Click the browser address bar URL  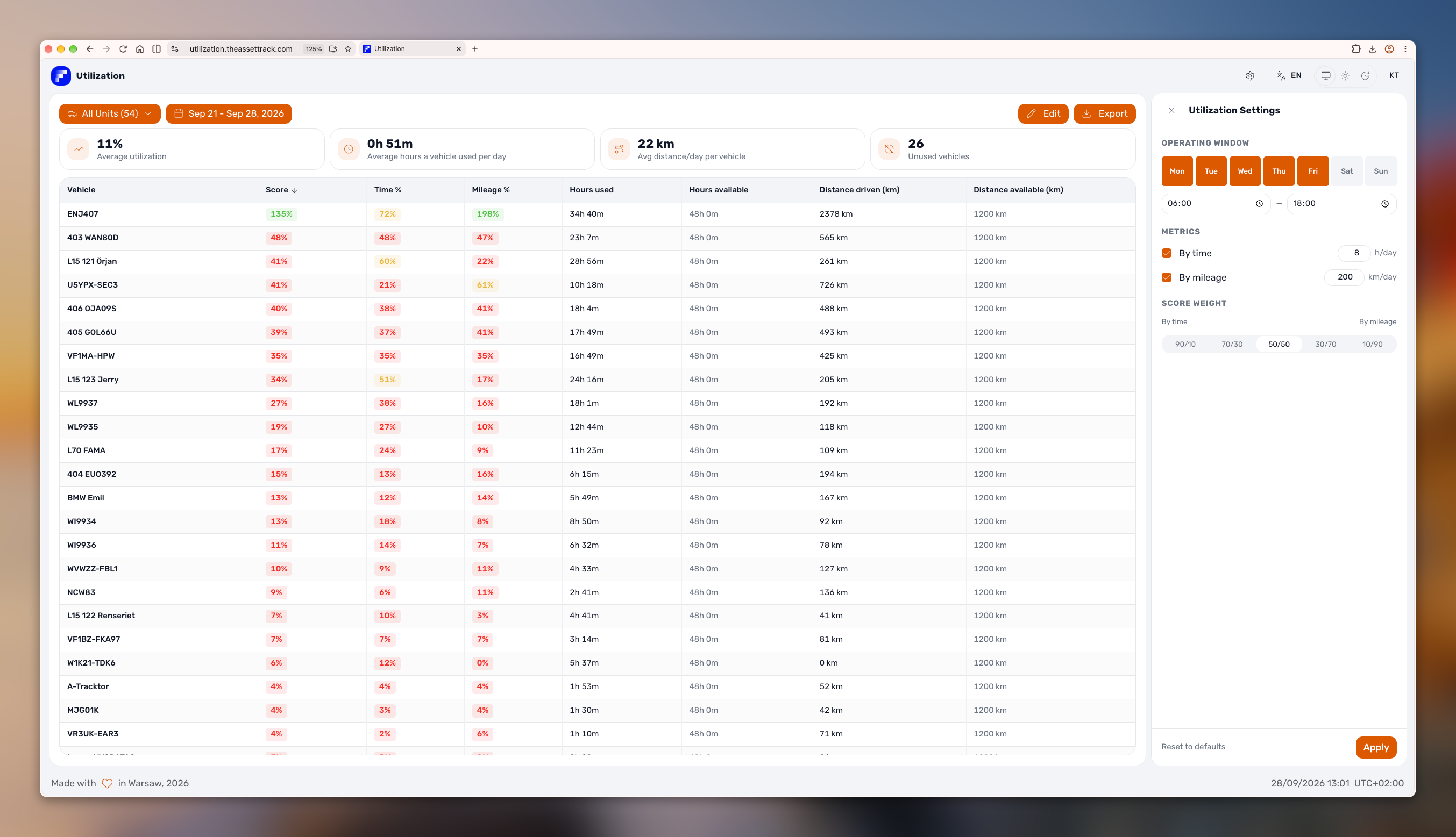click(x=241, y=49)
